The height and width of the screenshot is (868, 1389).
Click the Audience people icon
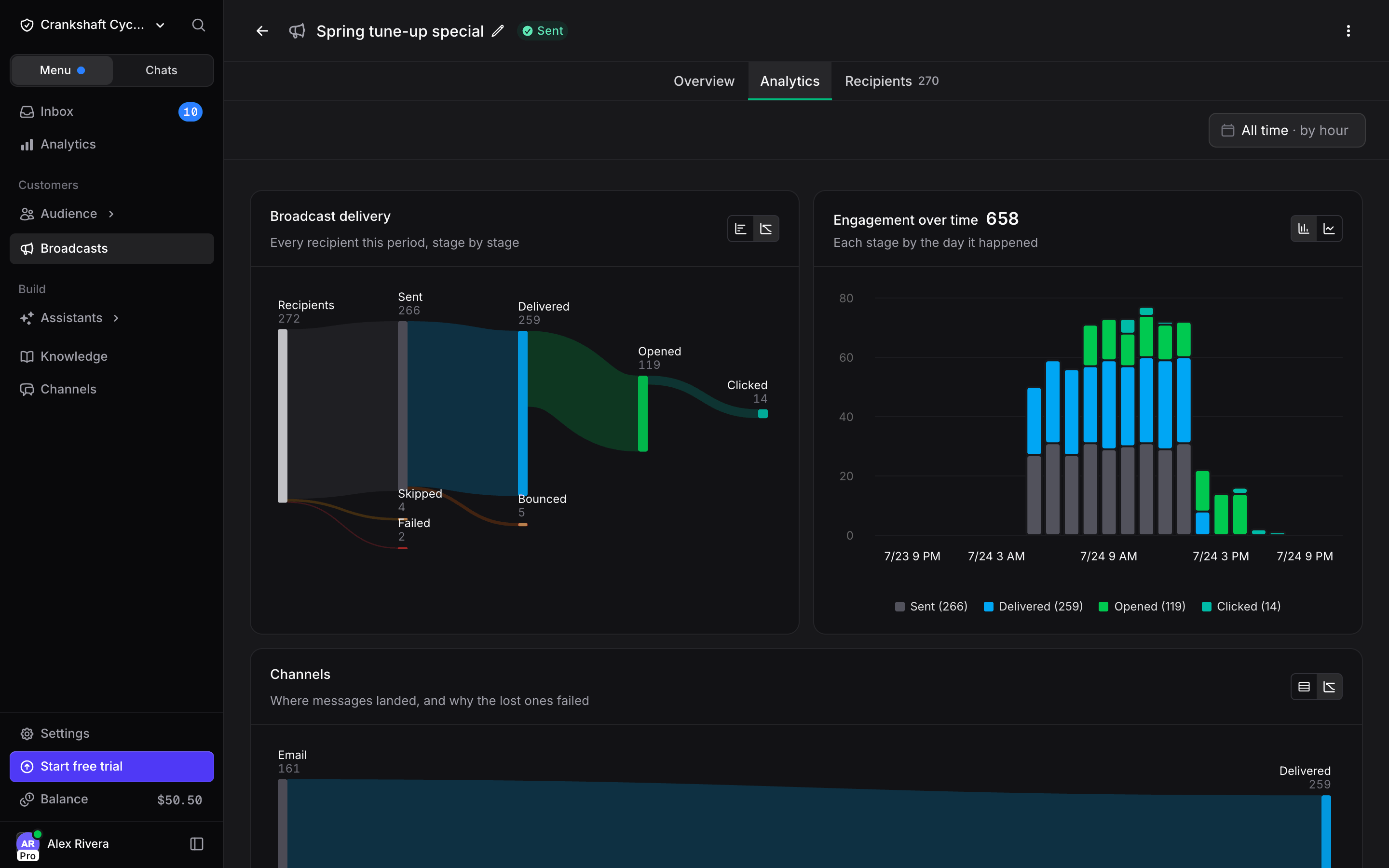pos(27,214)
